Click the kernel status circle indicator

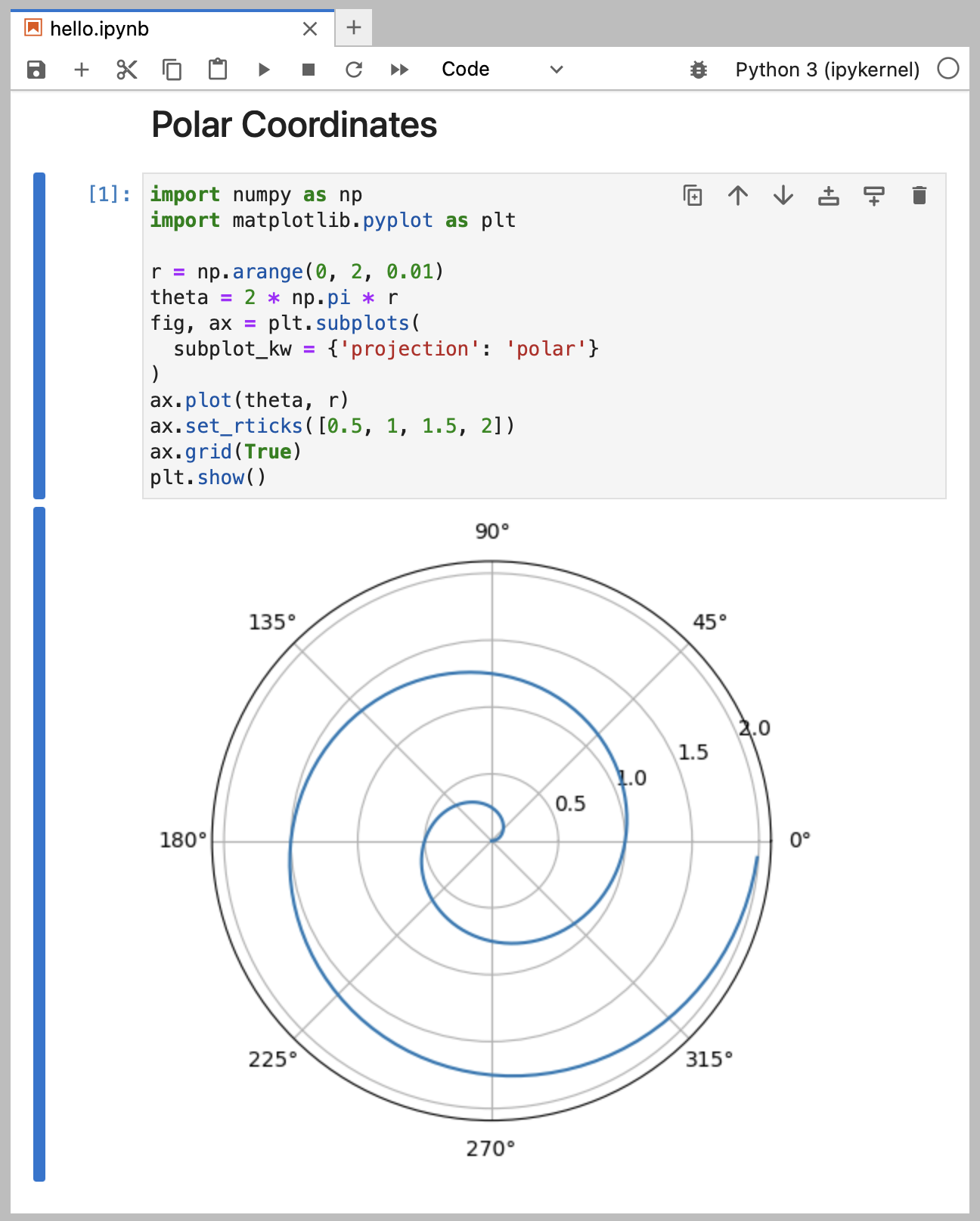[947, 69]
